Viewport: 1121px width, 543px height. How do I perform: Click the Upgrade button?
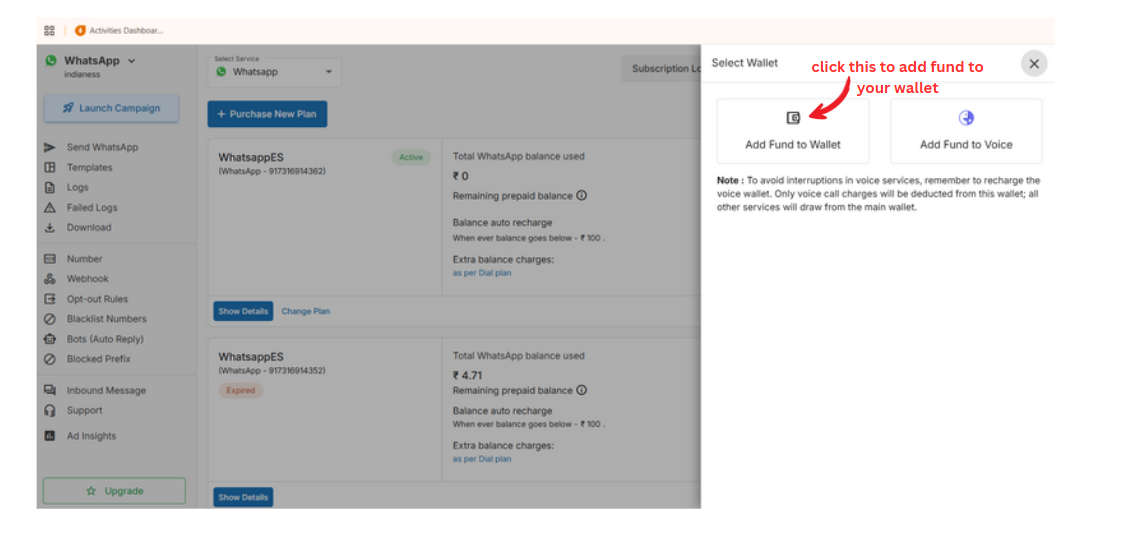coord(114,491)
